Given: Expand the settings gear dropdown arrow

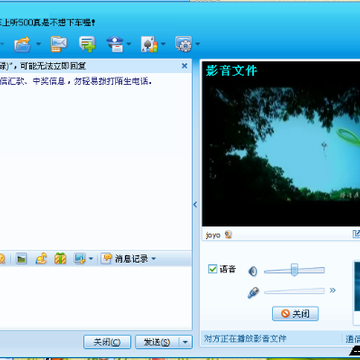Looking at the screenshot, I should (198, 44).
